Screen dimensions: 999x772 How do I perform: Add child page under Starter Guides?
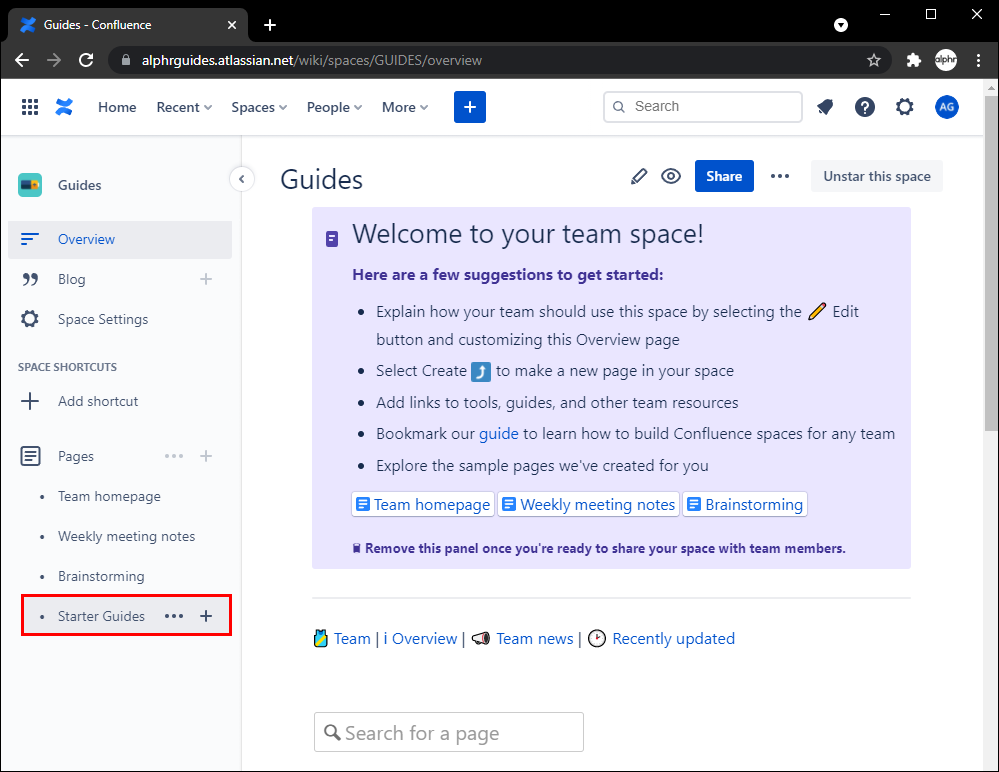[x=206, y=616]
